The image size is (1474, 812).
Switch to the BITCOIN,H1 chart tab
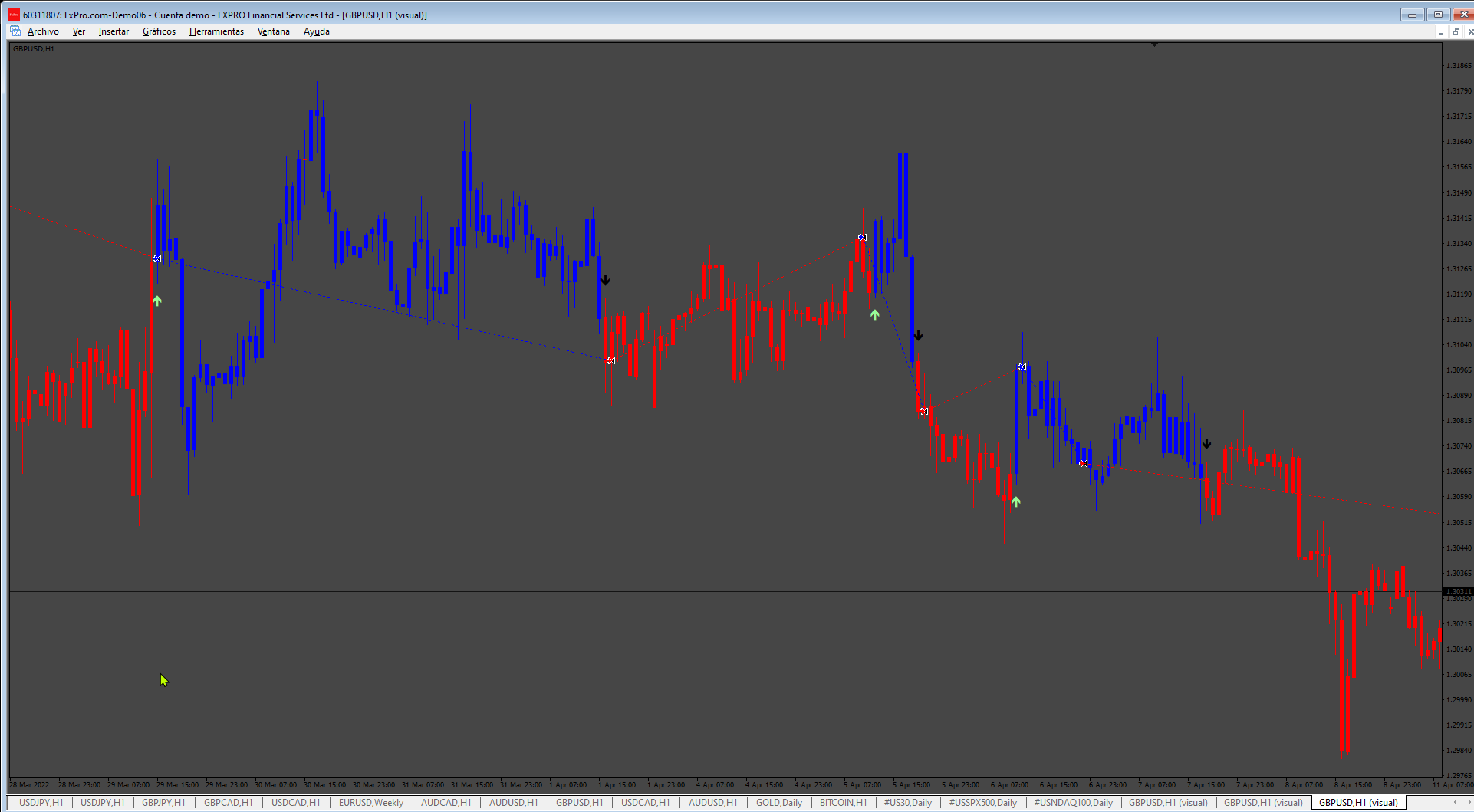pyautogui.click(x=843, y=803)
